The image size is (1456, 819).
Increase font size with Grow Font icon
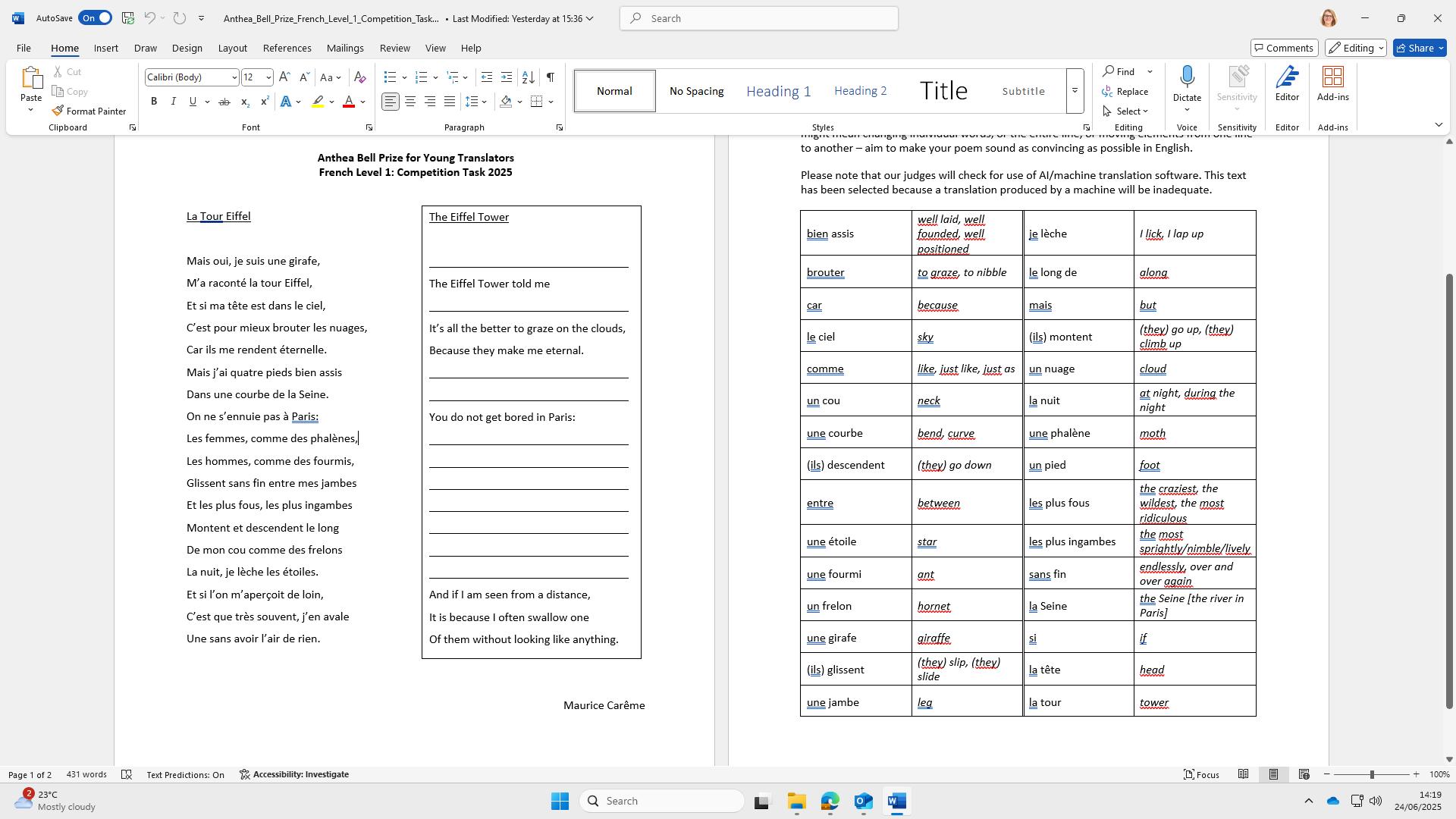coord(284,77)
